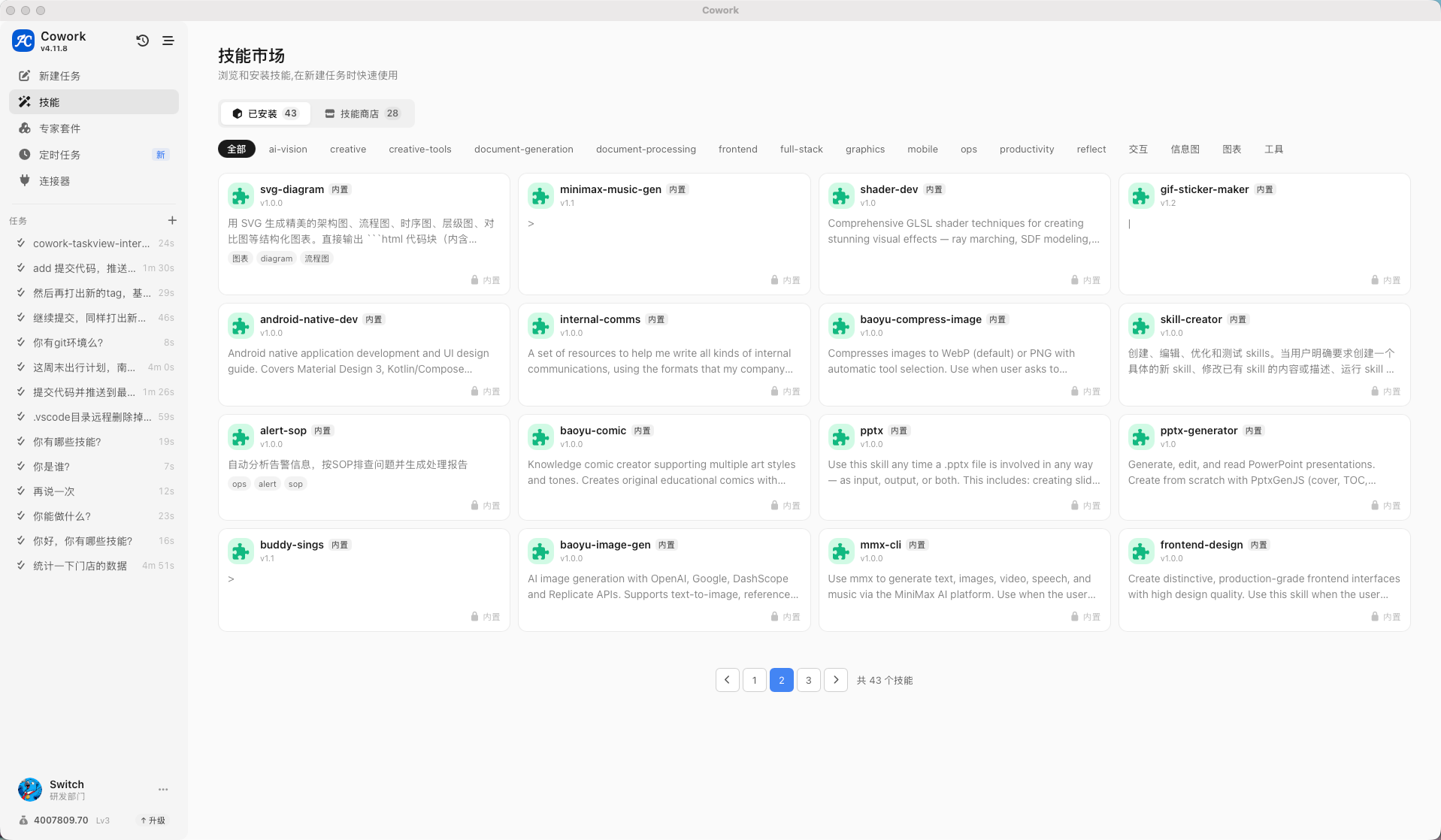This screenshot has width=1441, height=840.
Task: Click the coin balance icon
Action: 23,820
